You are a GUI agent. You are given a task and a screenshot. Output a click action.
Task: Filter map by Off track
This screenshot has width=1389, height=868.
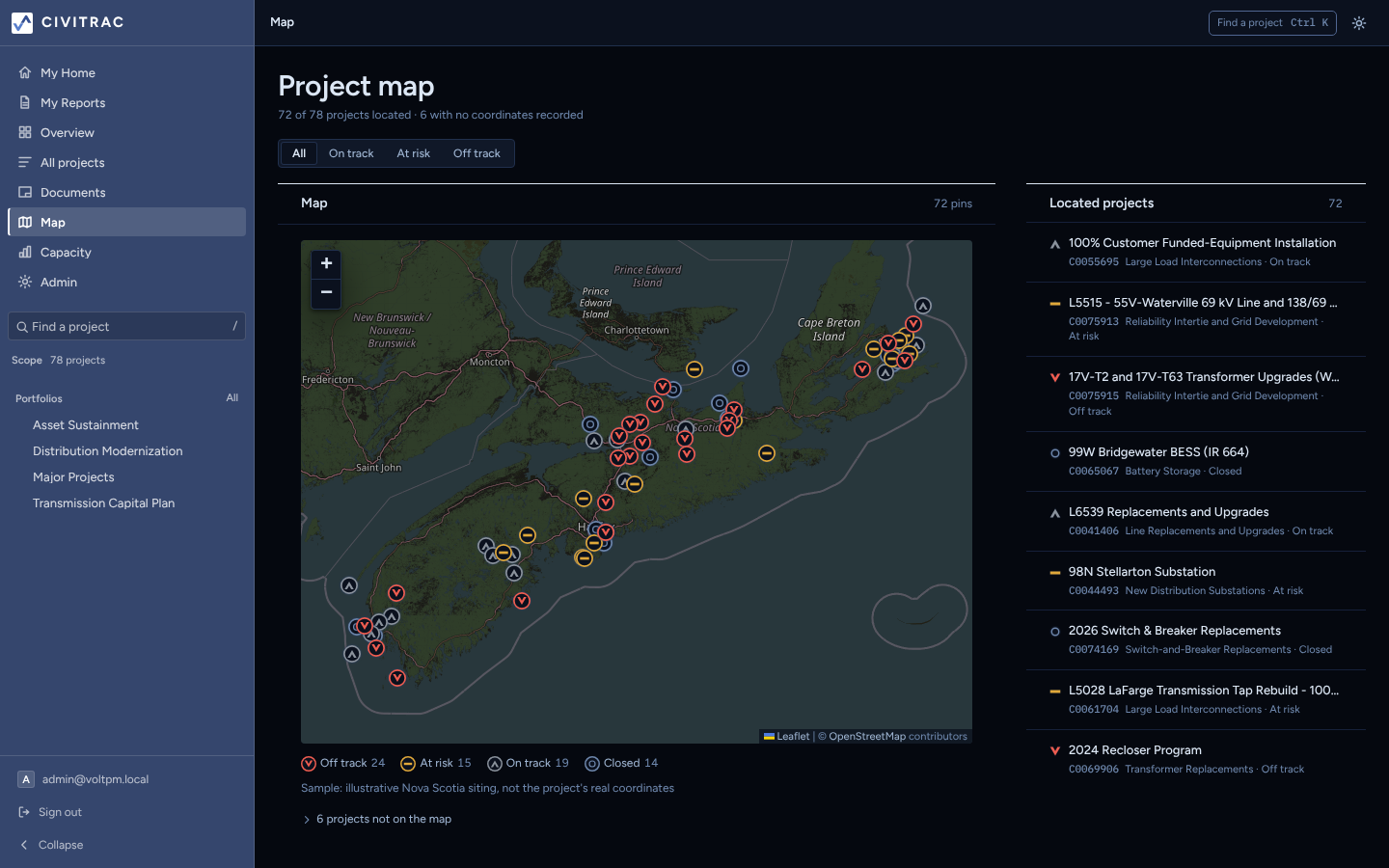(477, 153)
